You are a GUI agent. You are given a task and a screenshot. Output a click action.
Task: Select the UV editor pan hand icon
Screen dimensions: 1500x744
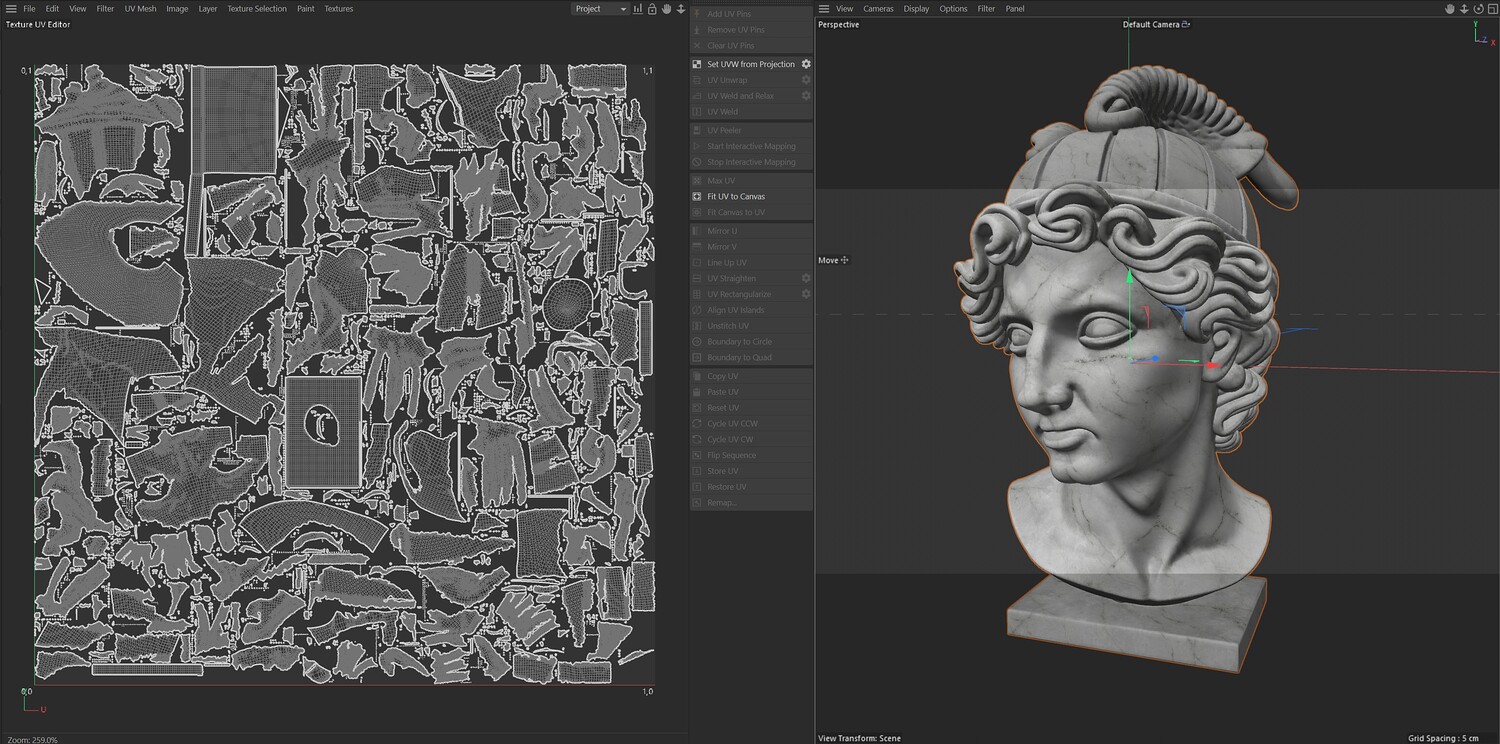point(666,9)
